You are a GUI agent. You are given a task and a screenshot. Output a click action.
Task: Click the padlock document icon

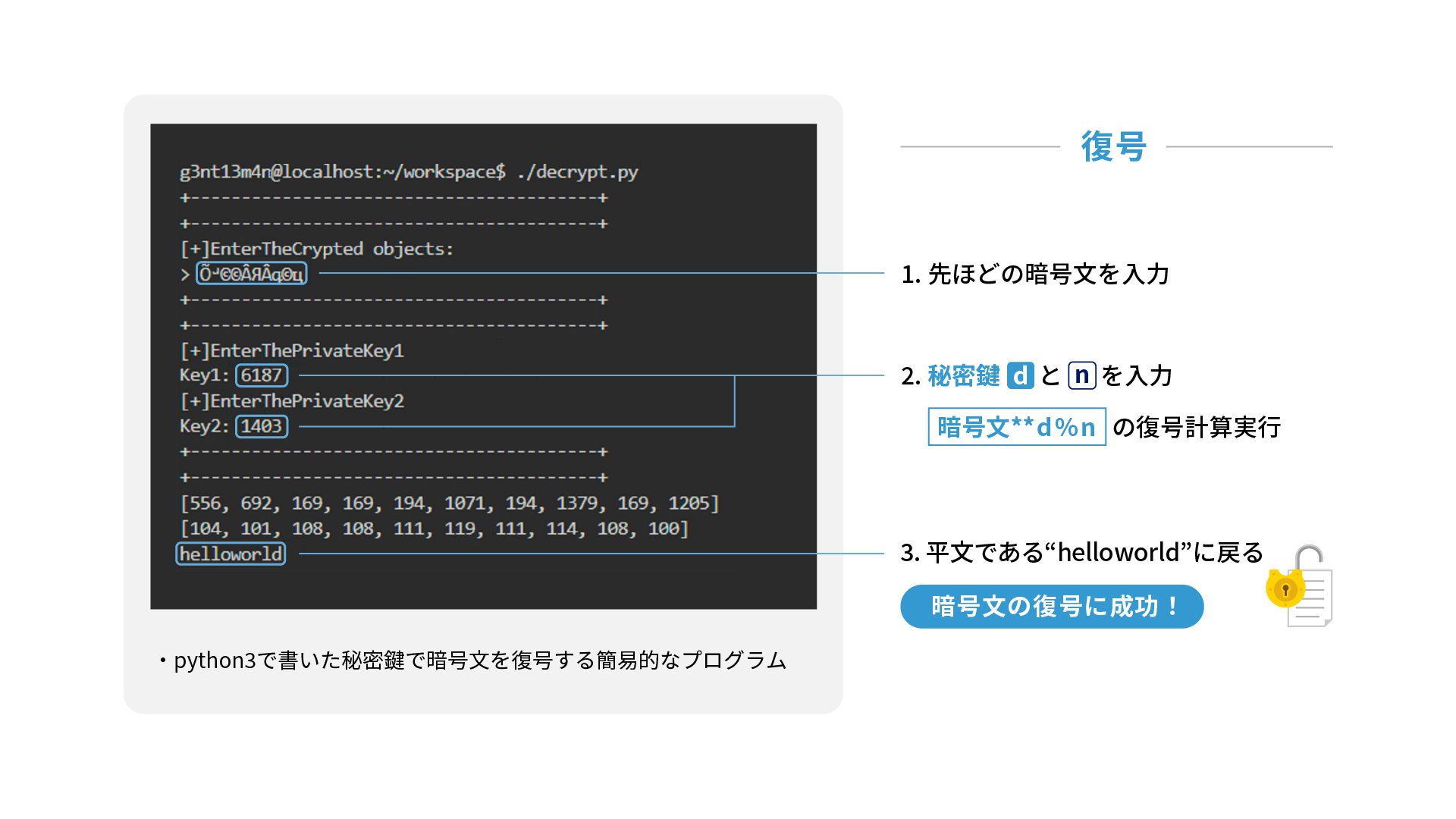(1300, 585)
